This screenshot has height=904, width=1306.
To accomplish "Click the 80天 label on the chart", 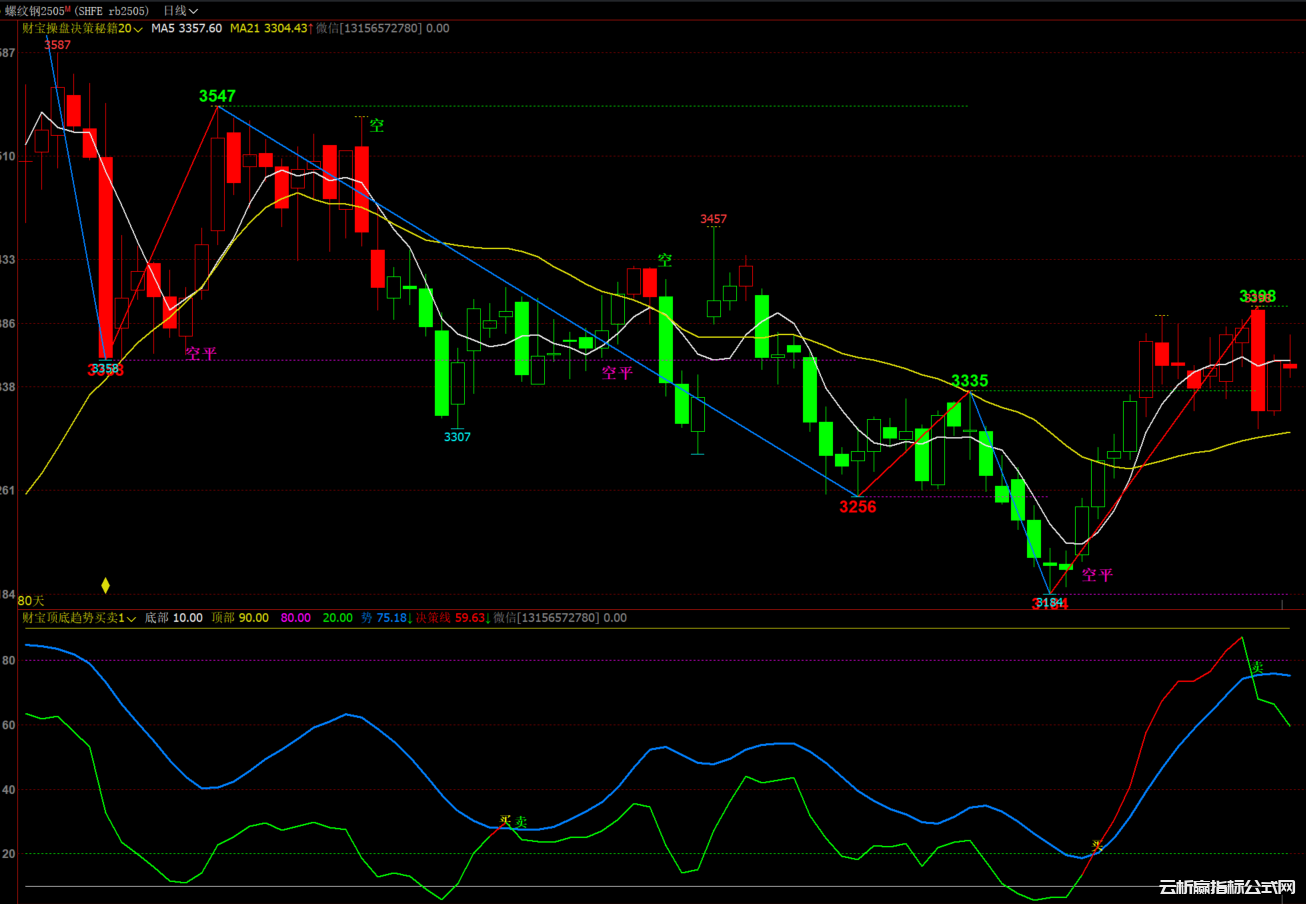I will coord(31,601).
